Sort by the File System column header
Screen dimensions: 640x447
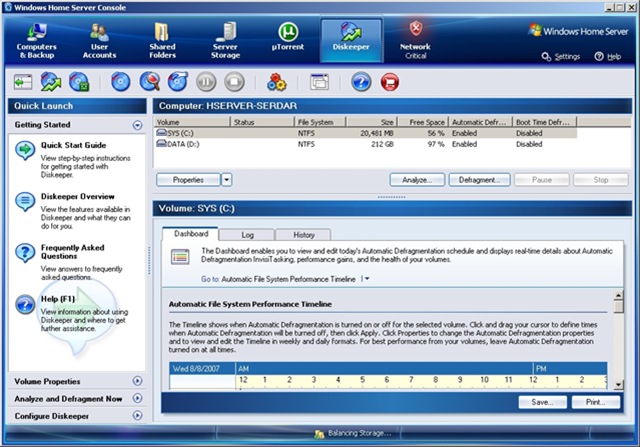coord(320,122)
